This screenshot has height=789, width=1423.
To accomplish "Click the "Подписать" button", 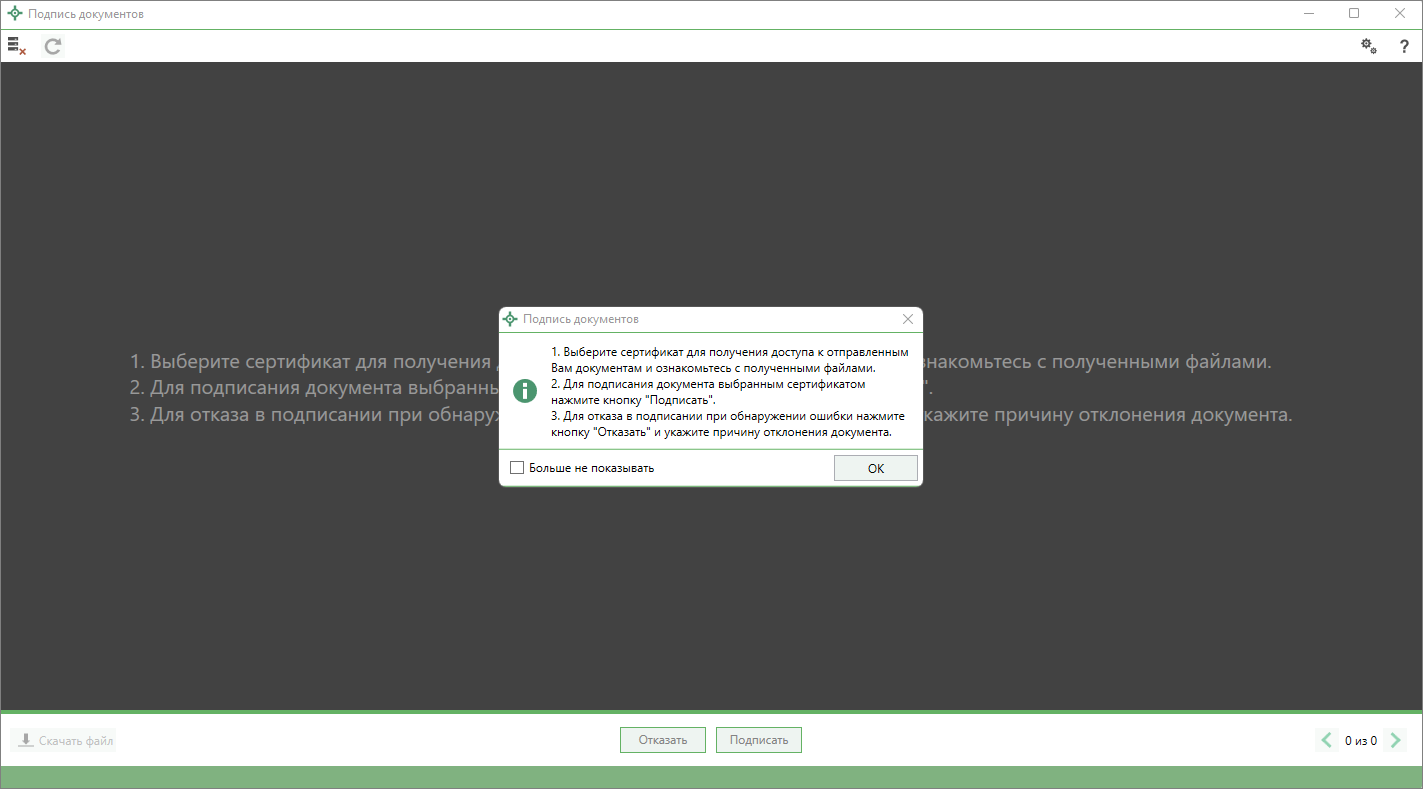I will (758, 740).
